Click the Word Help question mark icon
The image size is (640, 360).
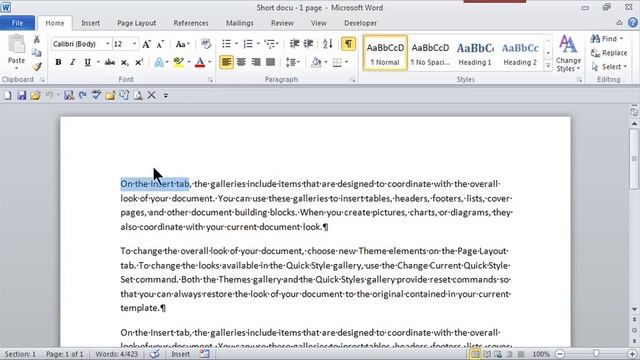tap(633, 23)
